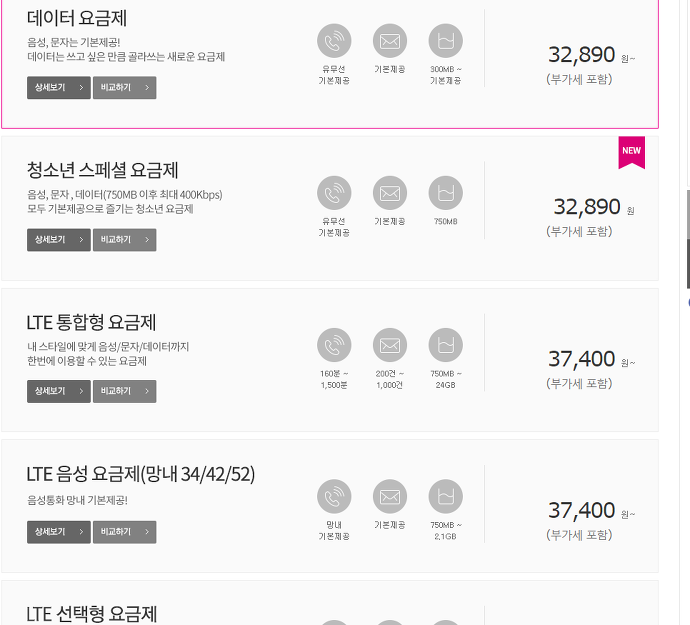Click the phone icon in 청소년 스페셜 요금제
This screenshot has width=690, height=625.
pos(334,193)
